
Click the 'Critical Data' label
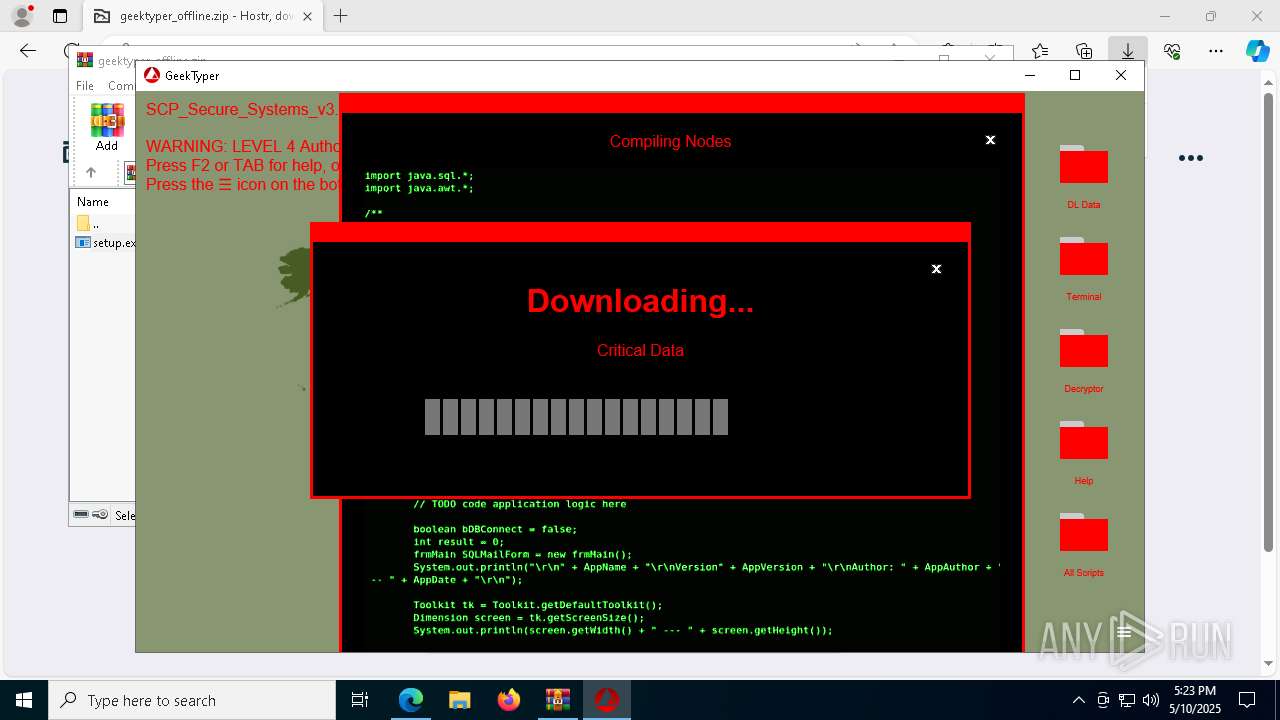click(x=640, y=351)
